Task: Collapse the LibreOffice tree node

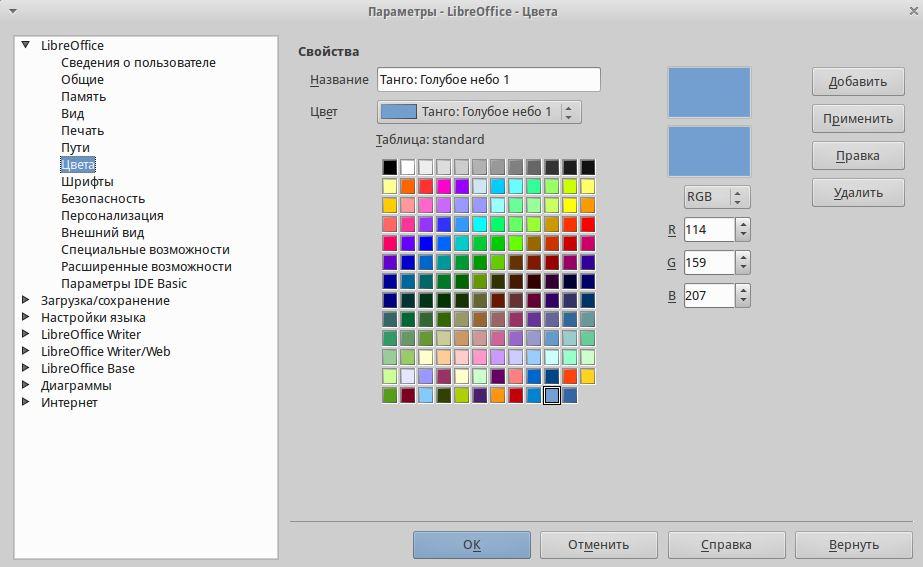Action: point(25,45)
